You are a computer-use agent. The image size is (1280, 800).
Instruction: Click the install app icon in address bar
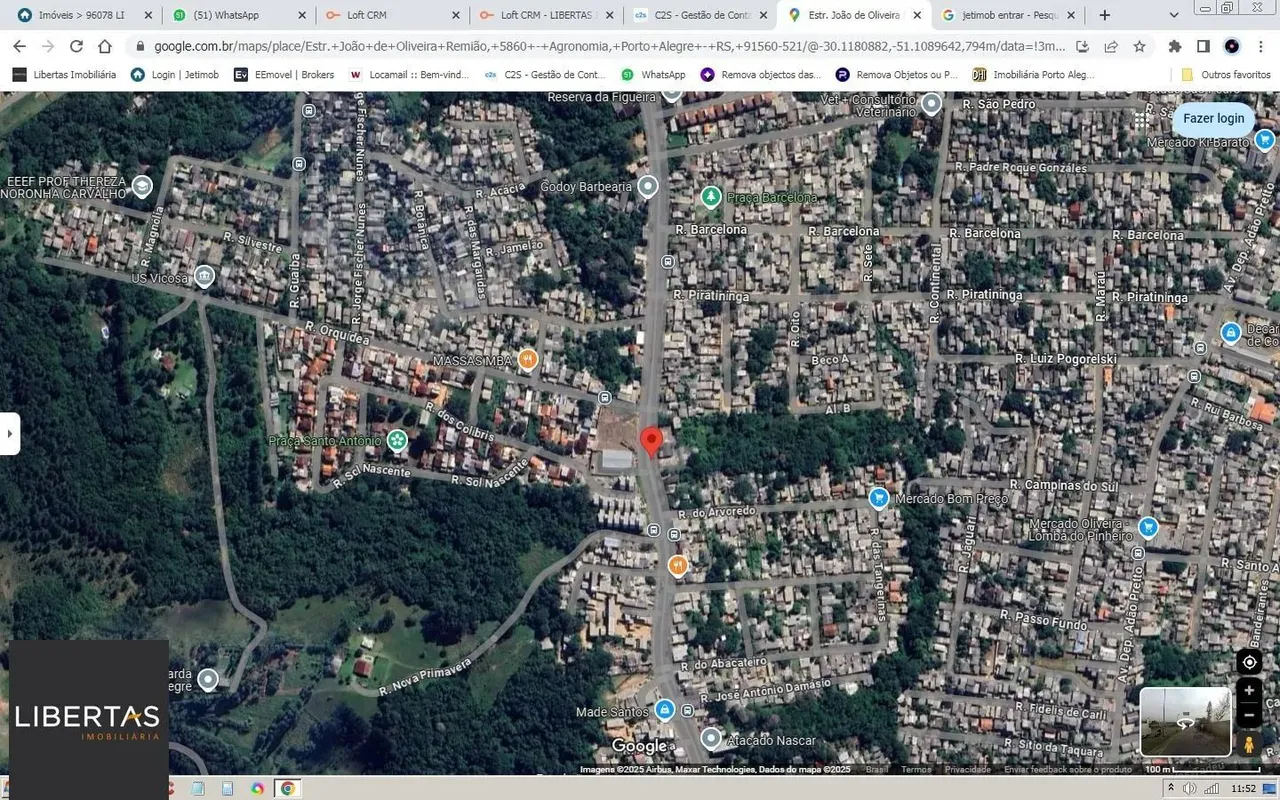coord(1083,46)
